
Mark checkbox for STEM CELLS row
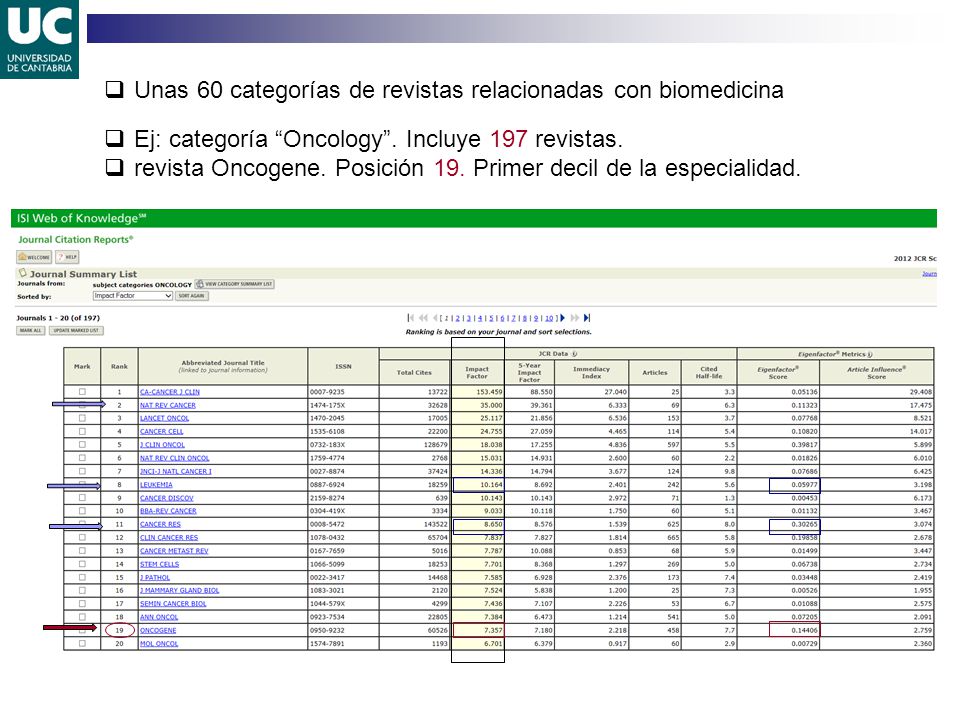pos(82,564)
